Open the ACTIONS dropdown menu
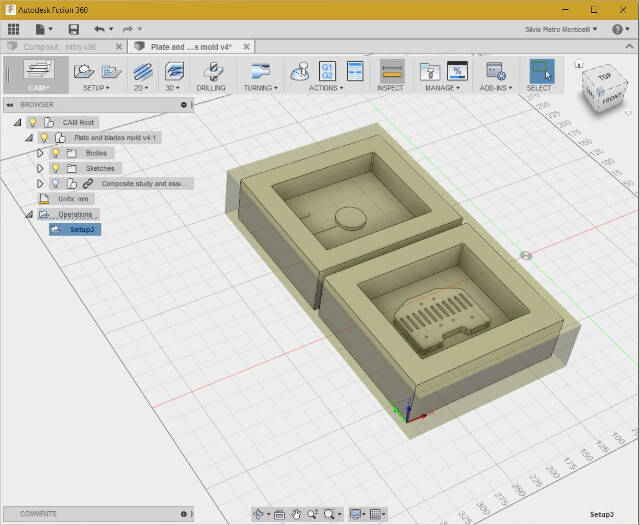The image size is (640, 525). pos(326,88)
